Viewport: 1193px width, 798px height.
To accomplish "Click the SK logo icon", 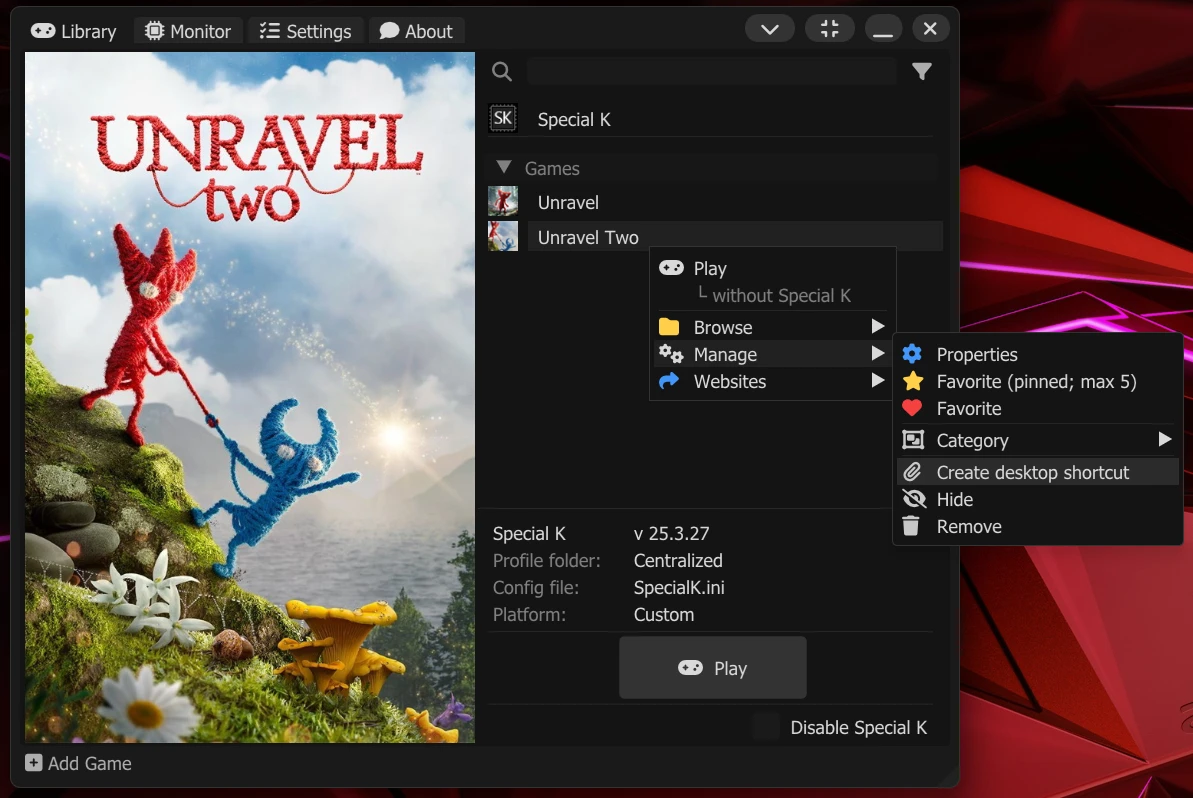I will pyautogui.click(x=503, y=119).
